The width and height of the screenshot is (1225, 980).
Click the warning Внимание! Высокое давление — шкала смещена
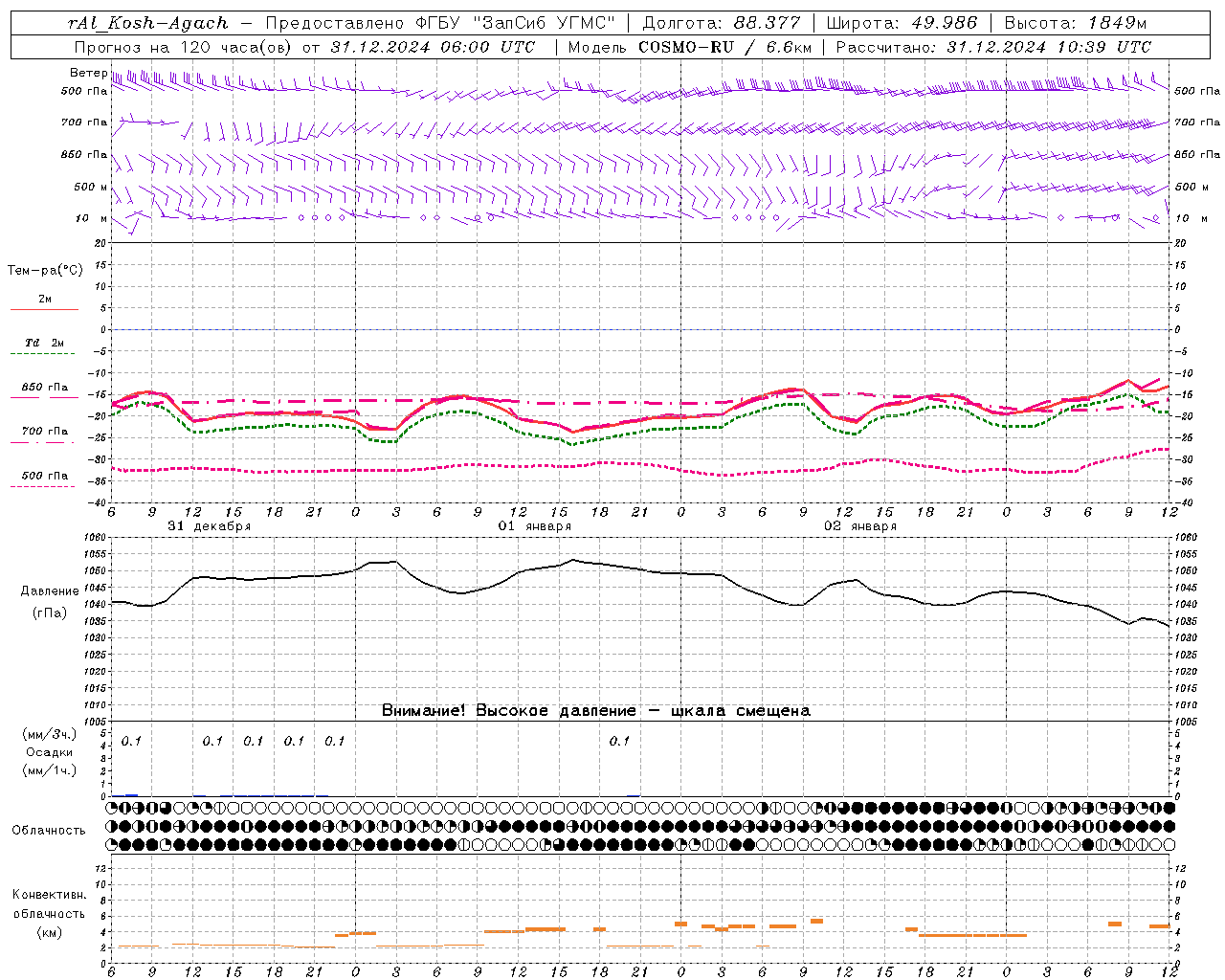(x=595, y=711)
